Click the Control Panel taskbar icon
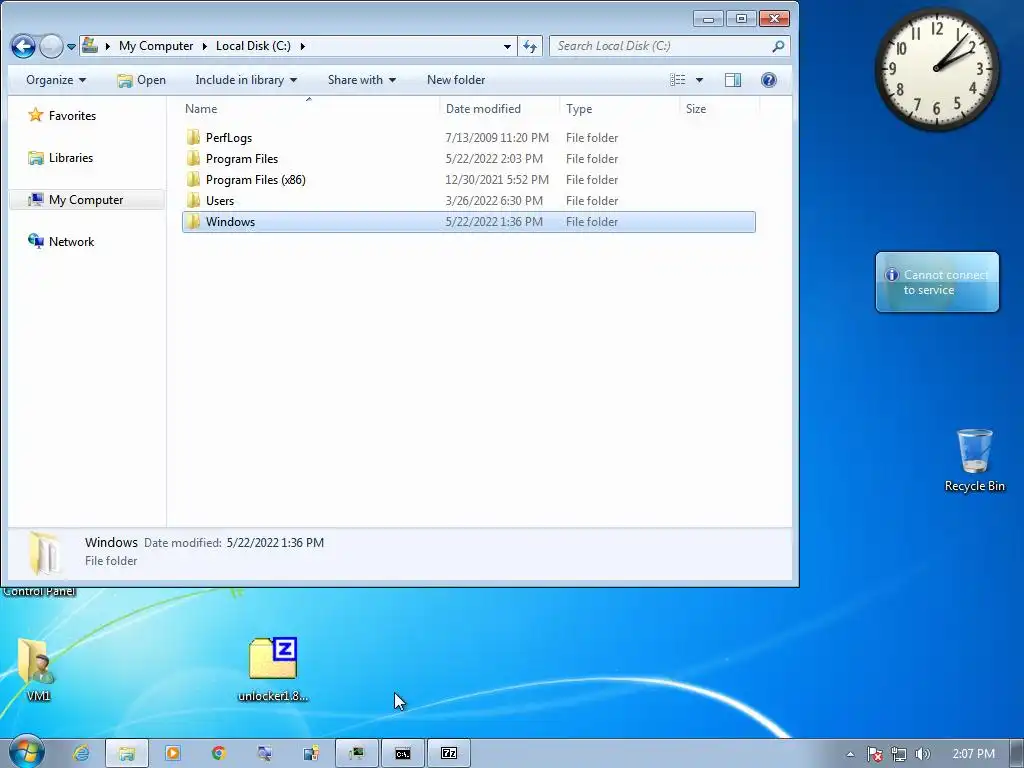Viewport: 1024px width, 768px height. coord(311,753)
